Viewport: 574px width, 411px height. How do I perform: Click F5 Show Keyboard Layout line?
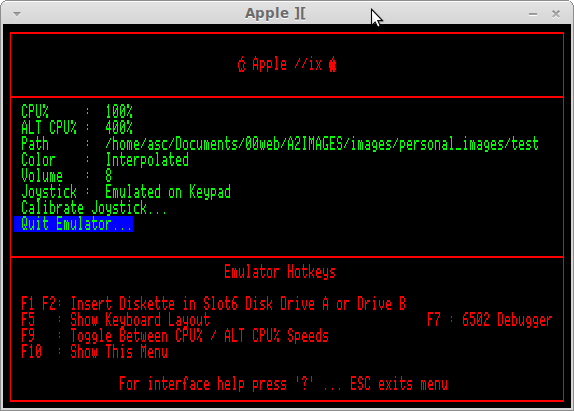[115, 320]
